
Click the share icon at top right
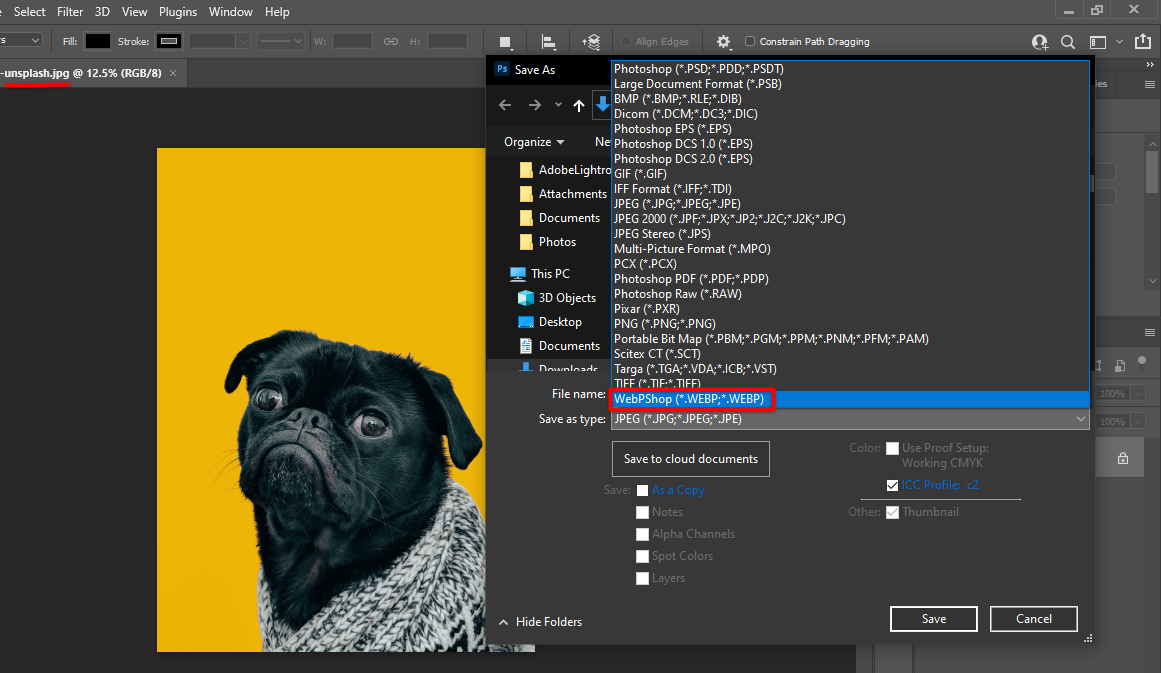coord(1143,42)
